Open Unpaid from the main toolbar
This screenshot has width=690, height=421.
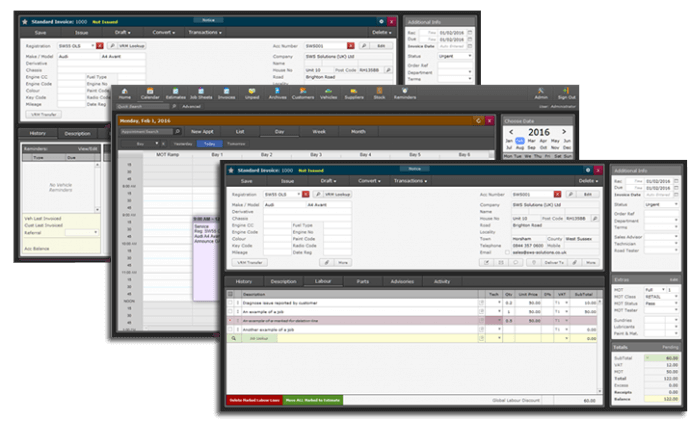pyautogui.click(x=252, y=94)
